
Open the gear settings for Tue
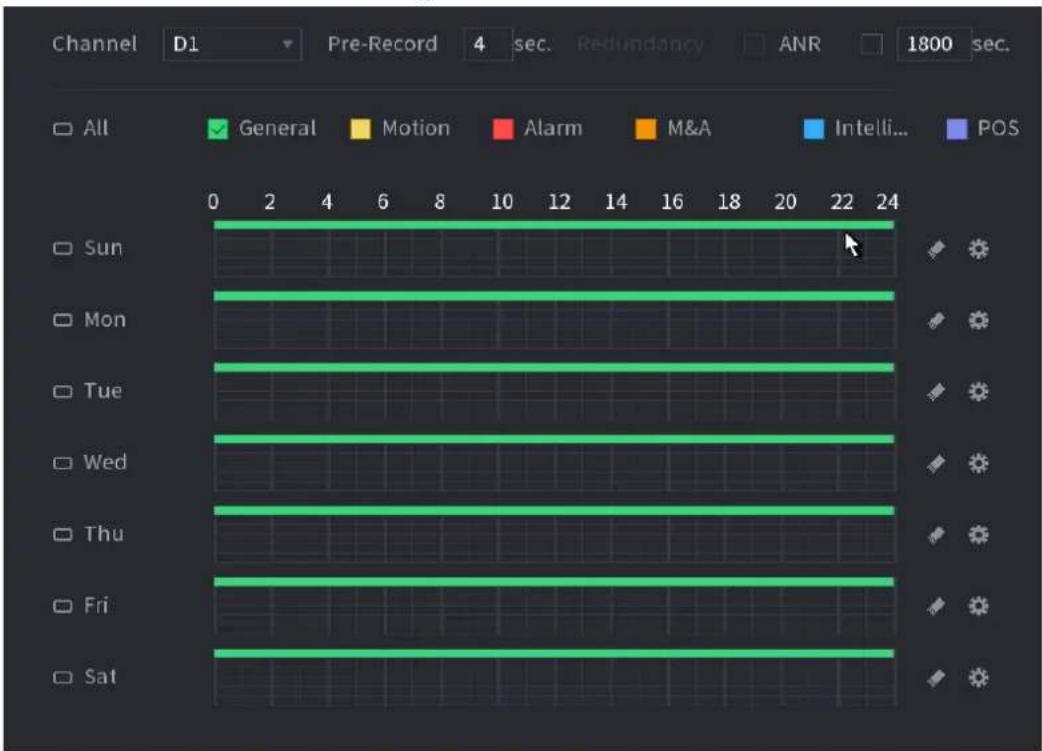point(978,391)
